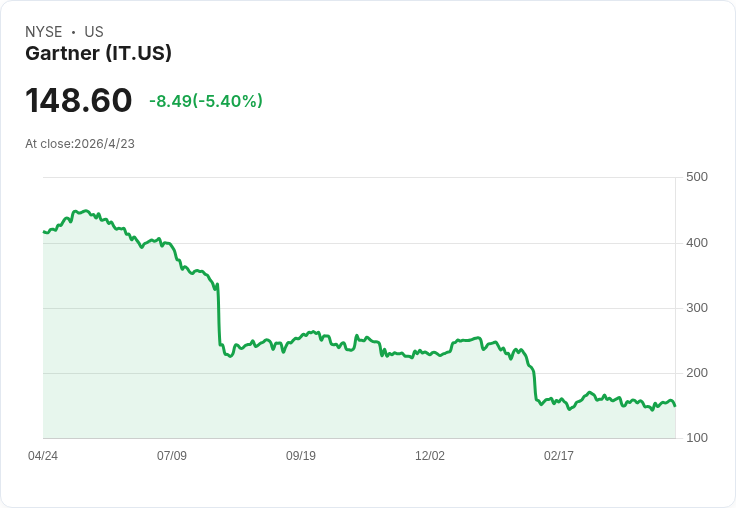Click the NYSE exchange label

point(43,32)
